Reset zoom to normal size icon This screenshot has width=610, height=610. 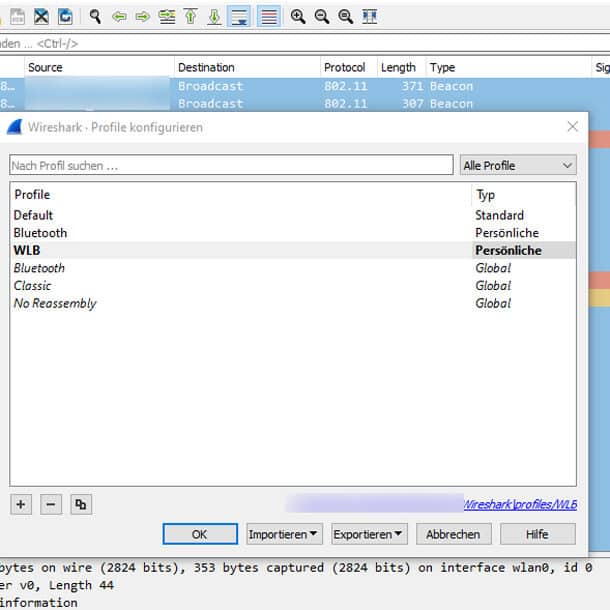click(x=345, y=16)
